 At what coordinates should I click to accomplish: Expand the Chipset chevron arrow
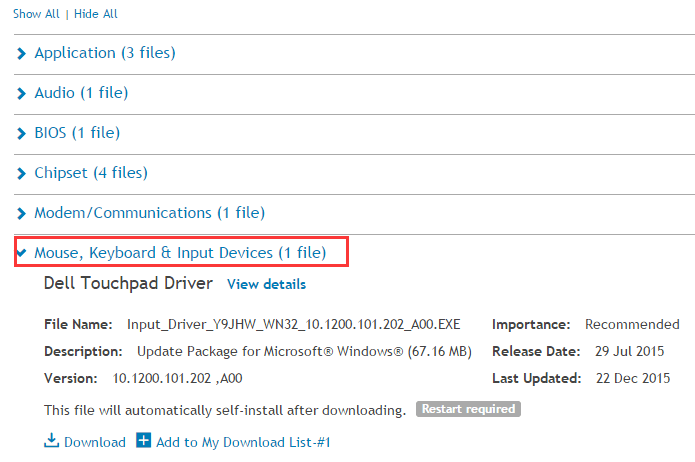21,173
